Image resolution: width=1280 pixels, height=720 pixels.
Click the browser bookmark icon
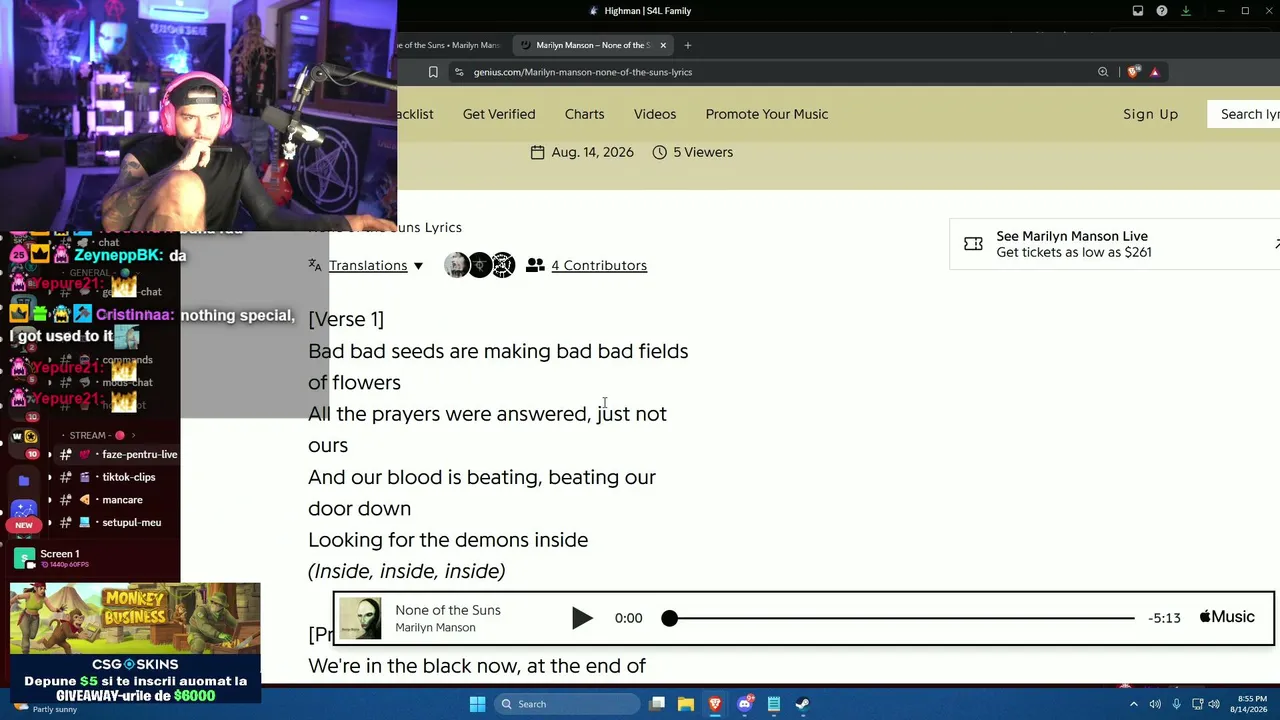(x=433, y=72)
